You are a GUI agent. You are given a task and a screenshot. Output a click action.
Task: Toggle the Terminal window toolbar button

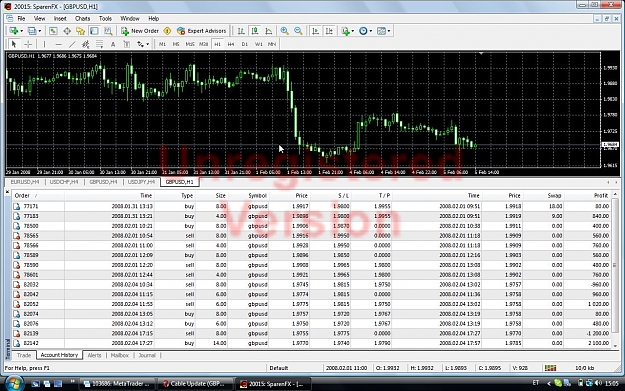[94, 31]
